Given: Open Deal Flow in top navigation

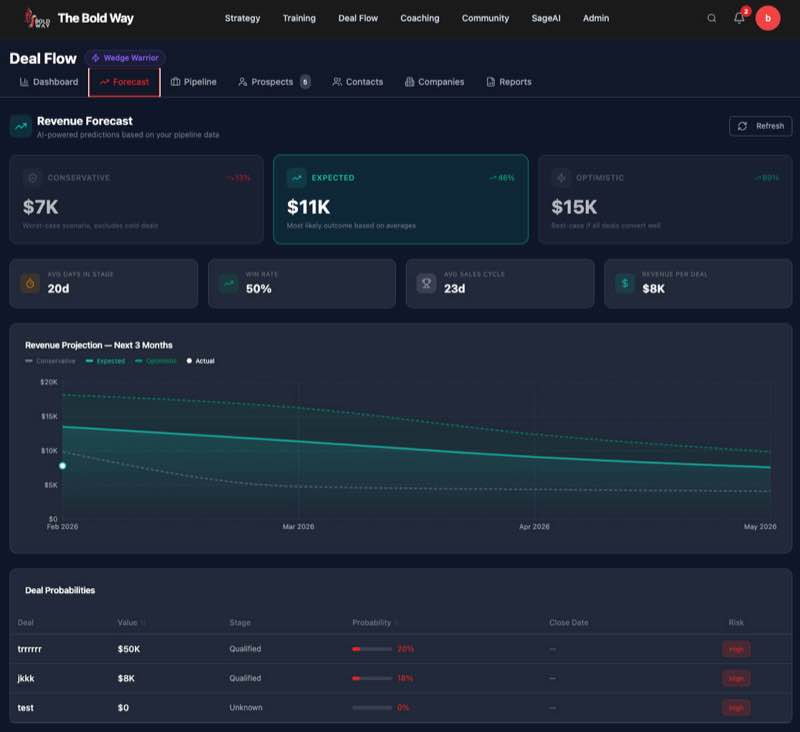Looking at the screenshot, I should pos(358,18).
